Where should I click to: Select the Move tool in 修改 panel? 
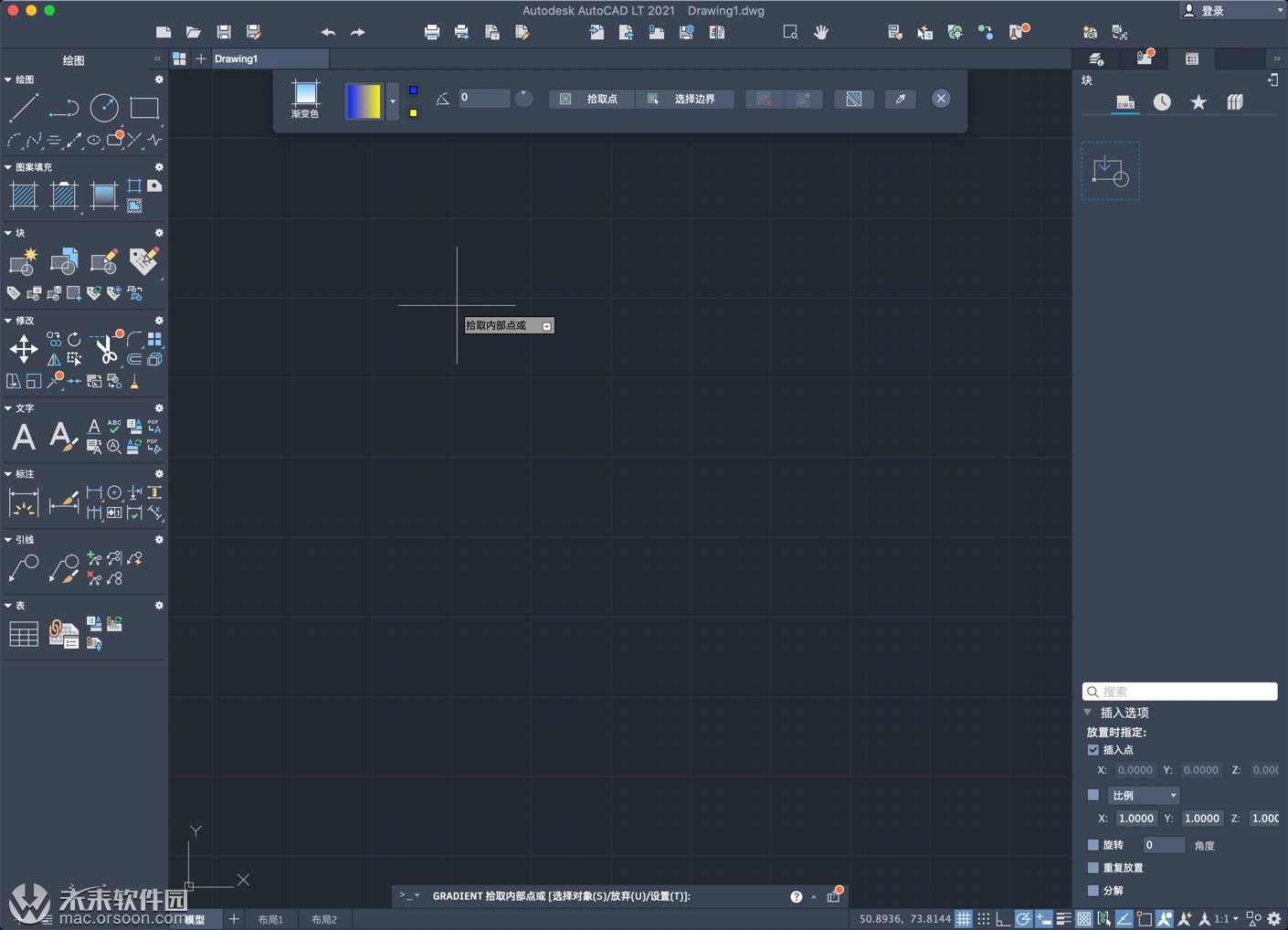(22, 348)
